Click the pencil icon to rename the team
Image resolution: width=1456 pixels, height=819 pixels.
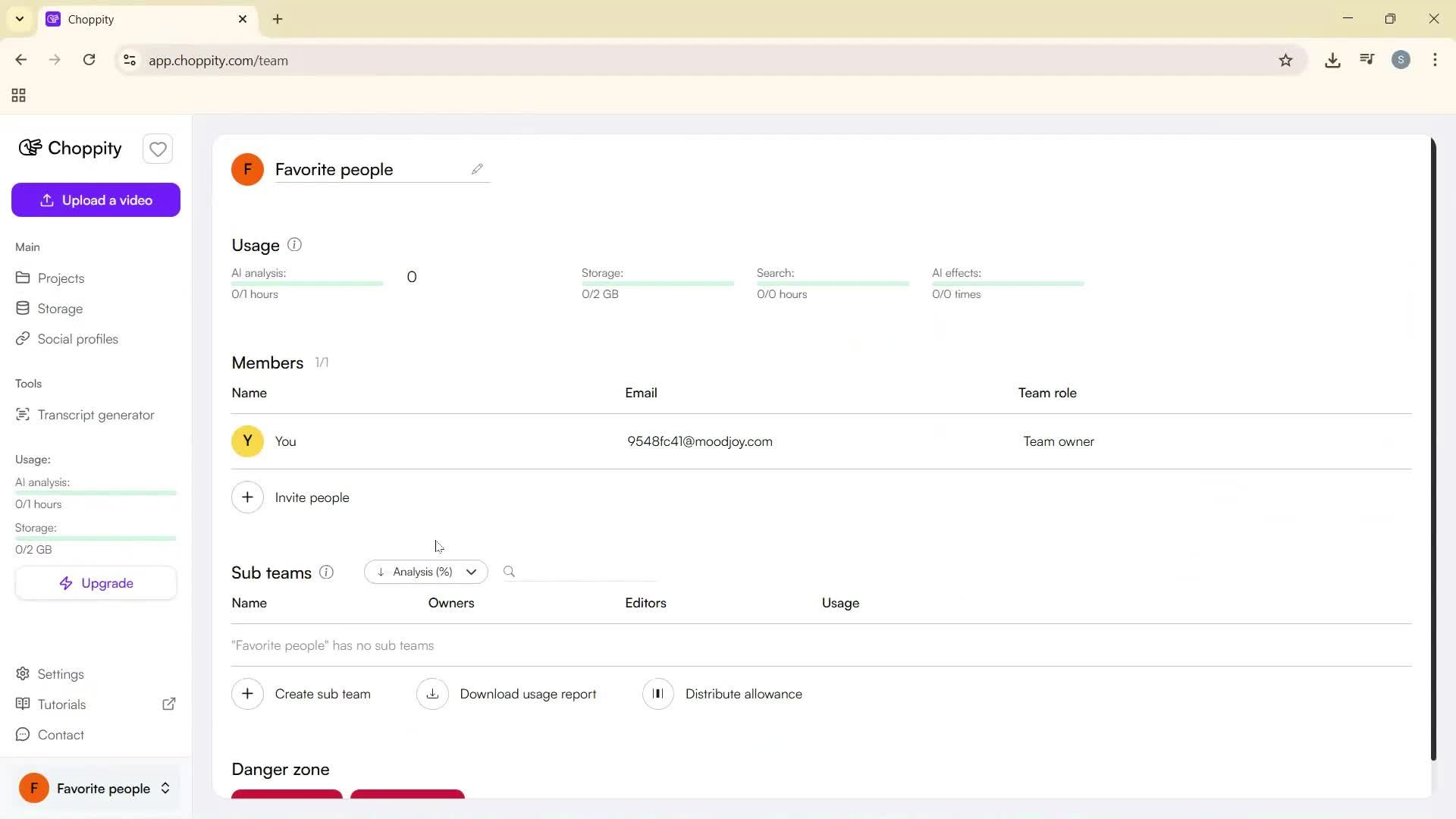pyautogui.click(x=477, y=169)
